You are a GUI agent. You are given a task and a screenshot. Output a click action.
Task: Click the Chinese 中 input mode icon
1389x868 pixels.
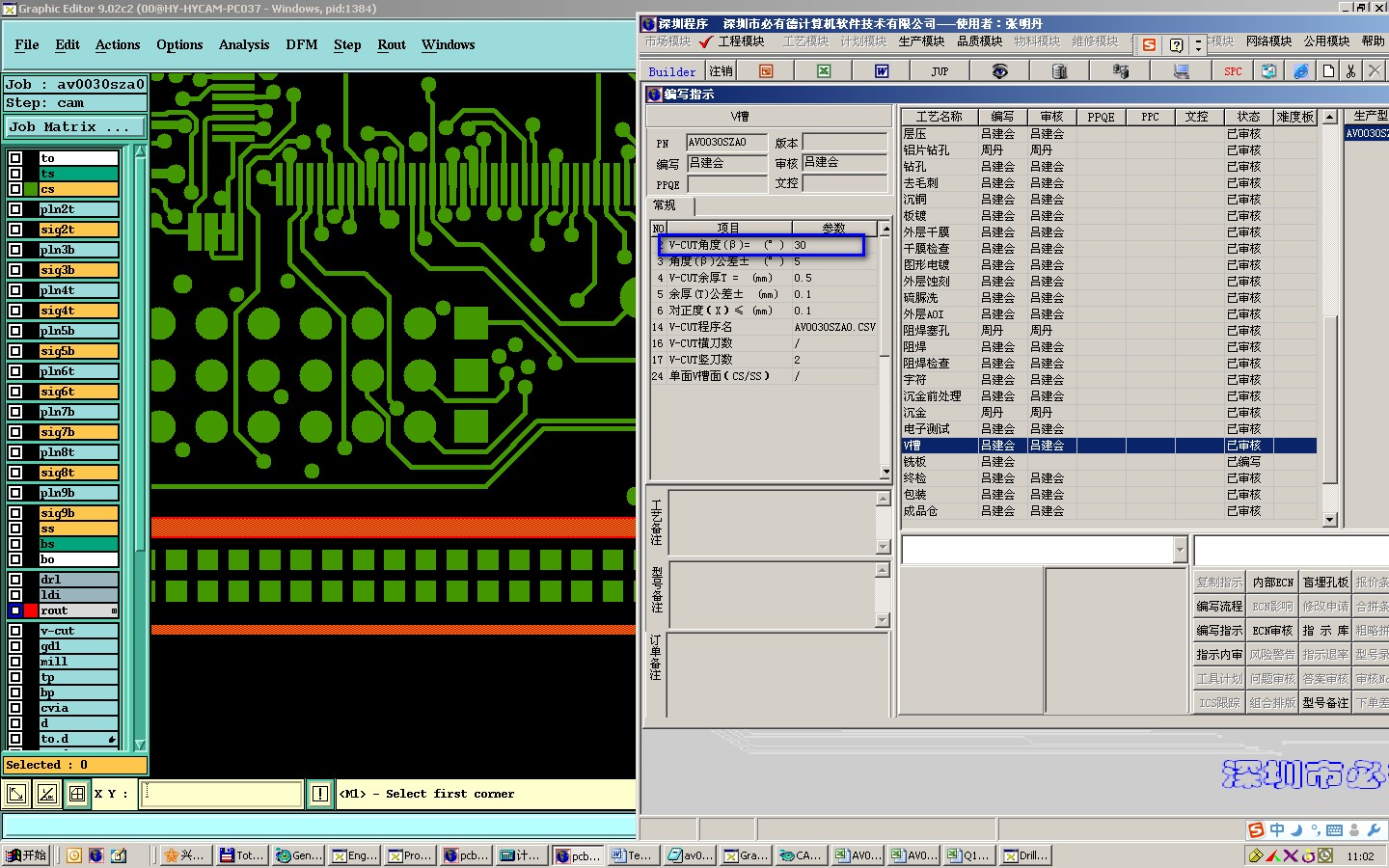[1277, 830]
